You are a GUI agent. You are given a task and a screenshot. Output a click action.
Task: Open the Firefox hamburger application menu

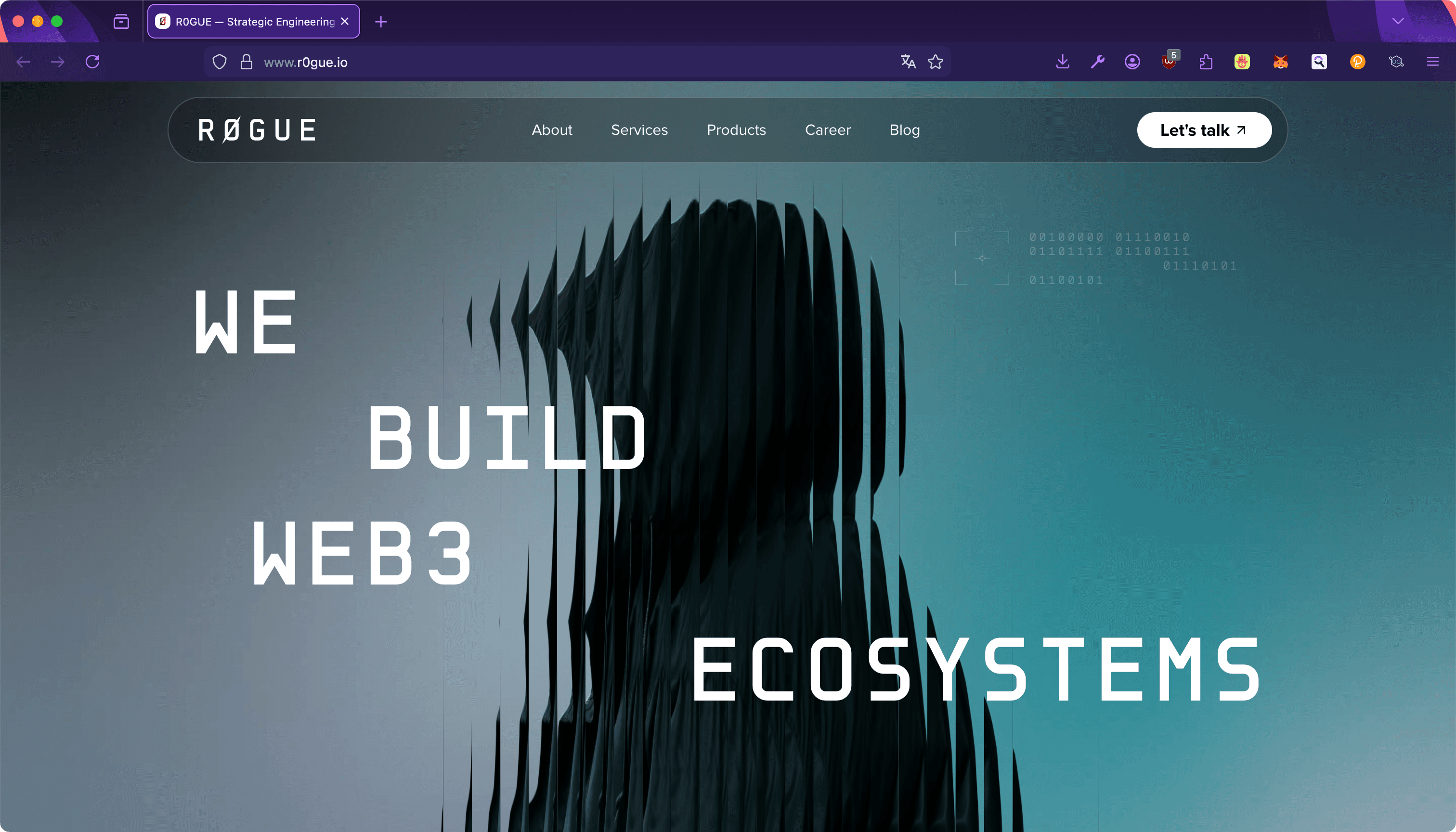click(1432, 62)
